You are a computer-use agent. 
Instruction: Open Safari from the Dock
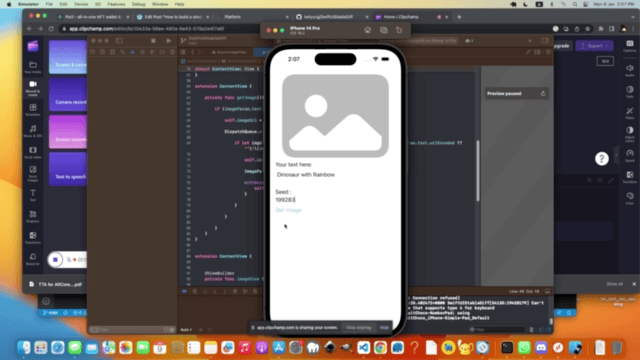(x=58, y=348)
